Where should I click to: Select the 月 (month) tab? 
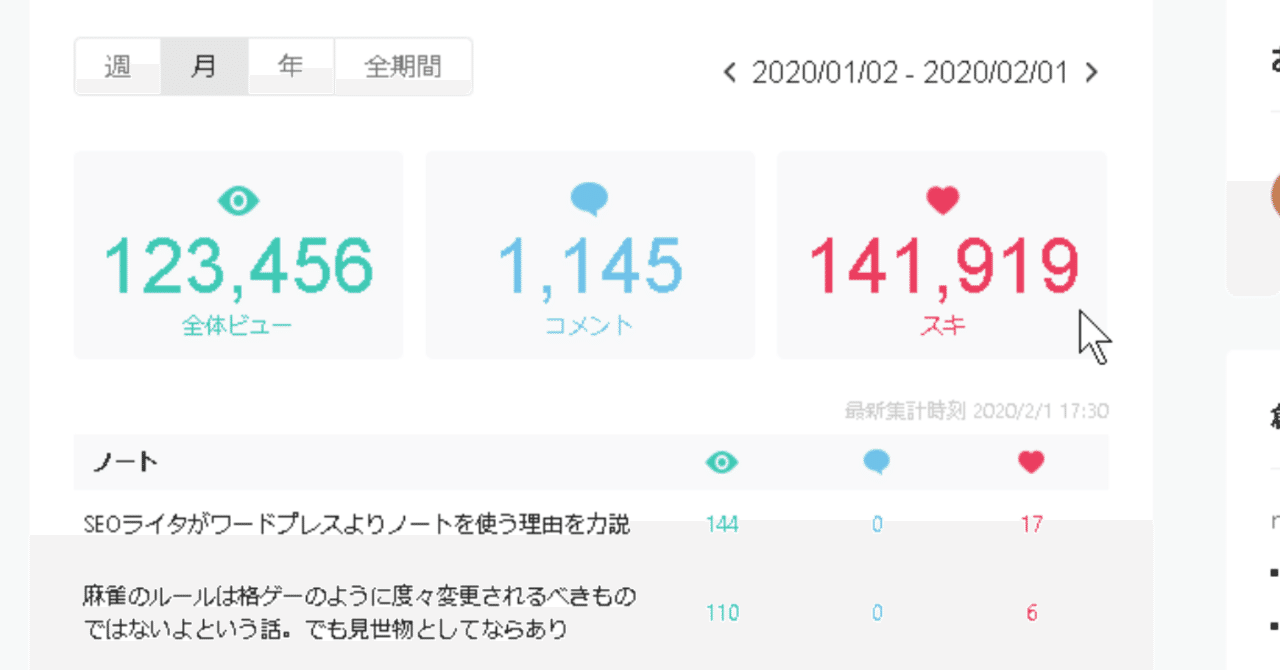pyautogui.click(x=203, y=66)
